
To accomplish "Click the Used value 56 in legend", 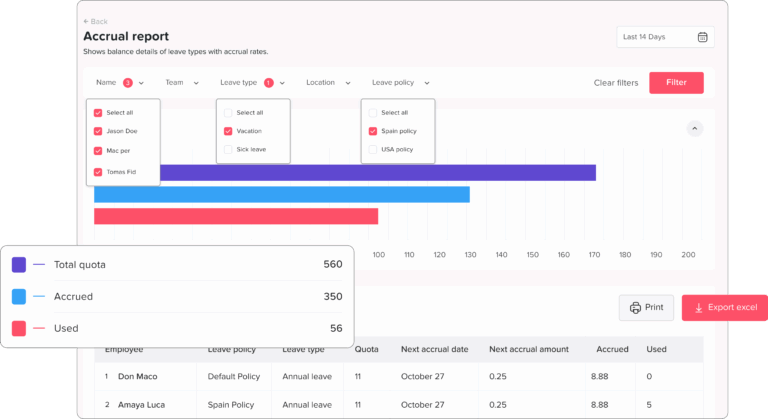I will [336, 328].
